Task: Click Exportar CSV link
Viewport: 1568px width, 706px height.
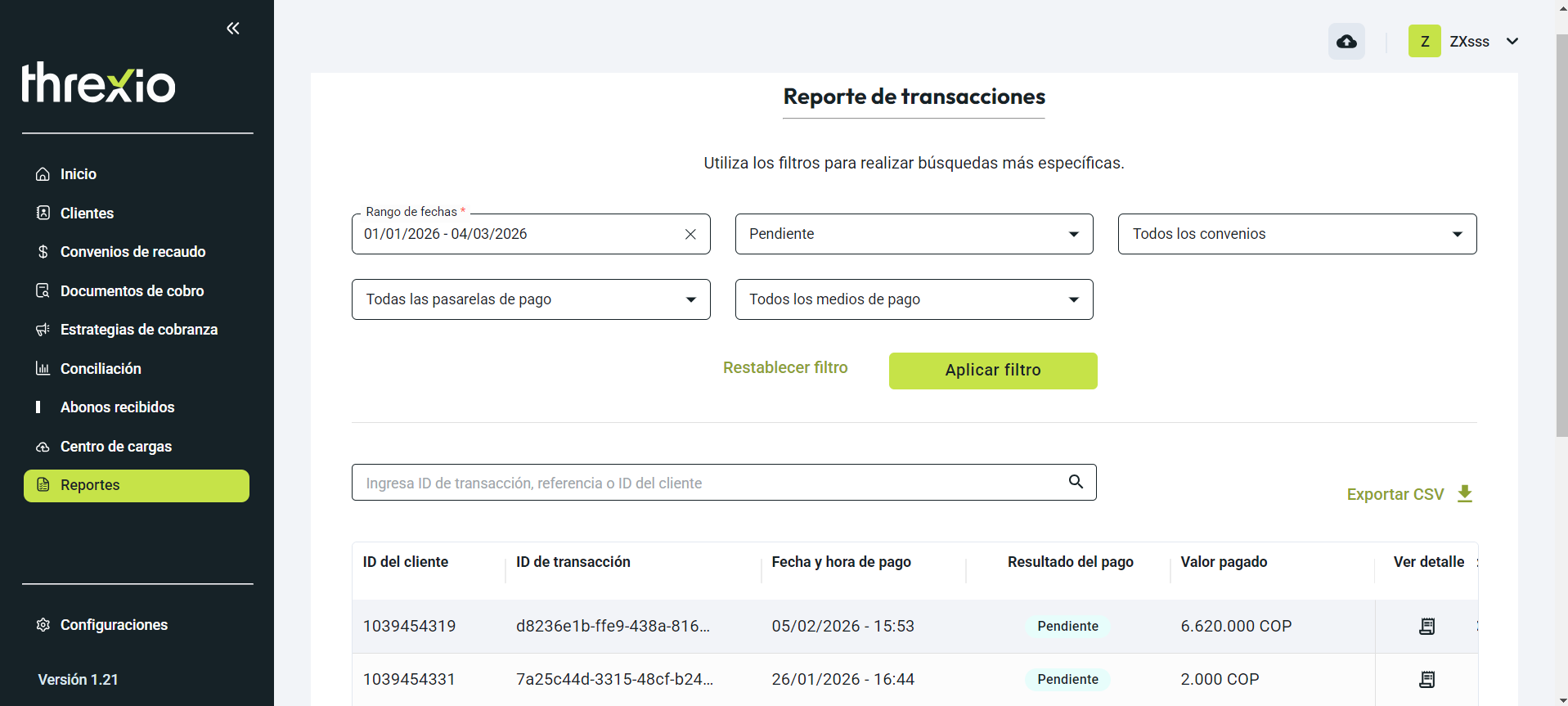Action: point(1395,494)
